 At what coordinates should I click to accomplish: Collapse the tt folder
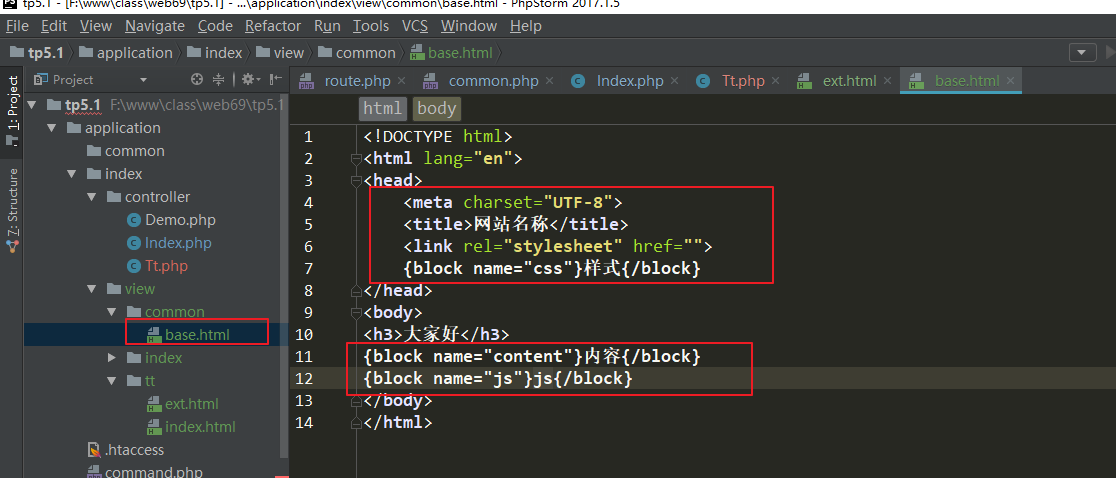coord(111,381)
